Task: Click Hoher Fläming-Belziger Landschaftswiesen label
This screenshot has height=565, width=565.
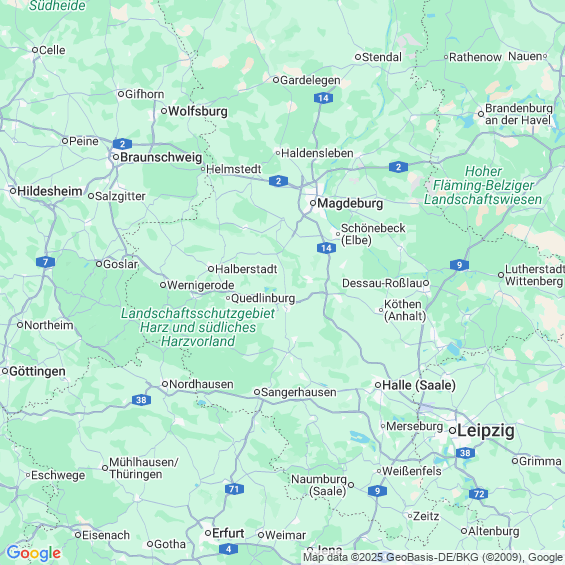Action: pyautogui.click(x=483, y=185)
